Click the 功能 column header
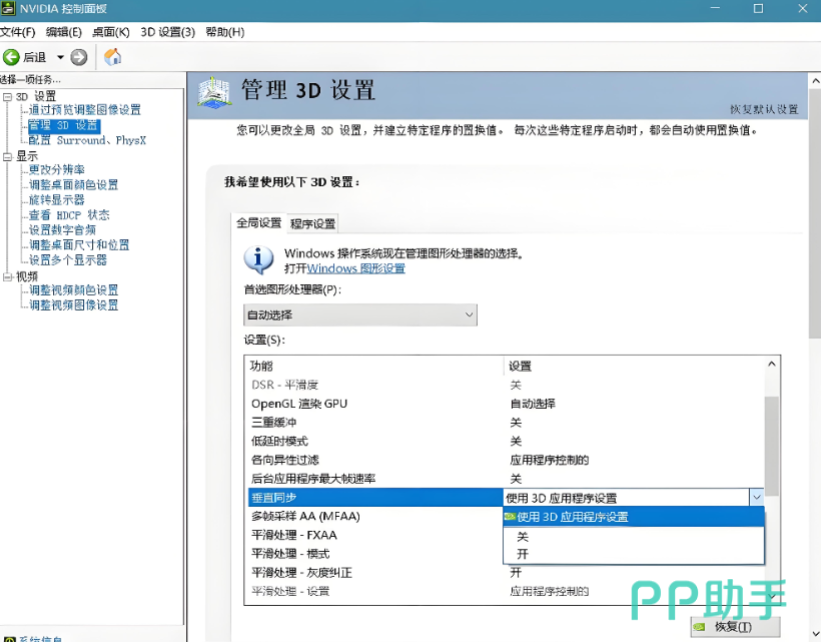The image size is (821, 642). (374, 366)
